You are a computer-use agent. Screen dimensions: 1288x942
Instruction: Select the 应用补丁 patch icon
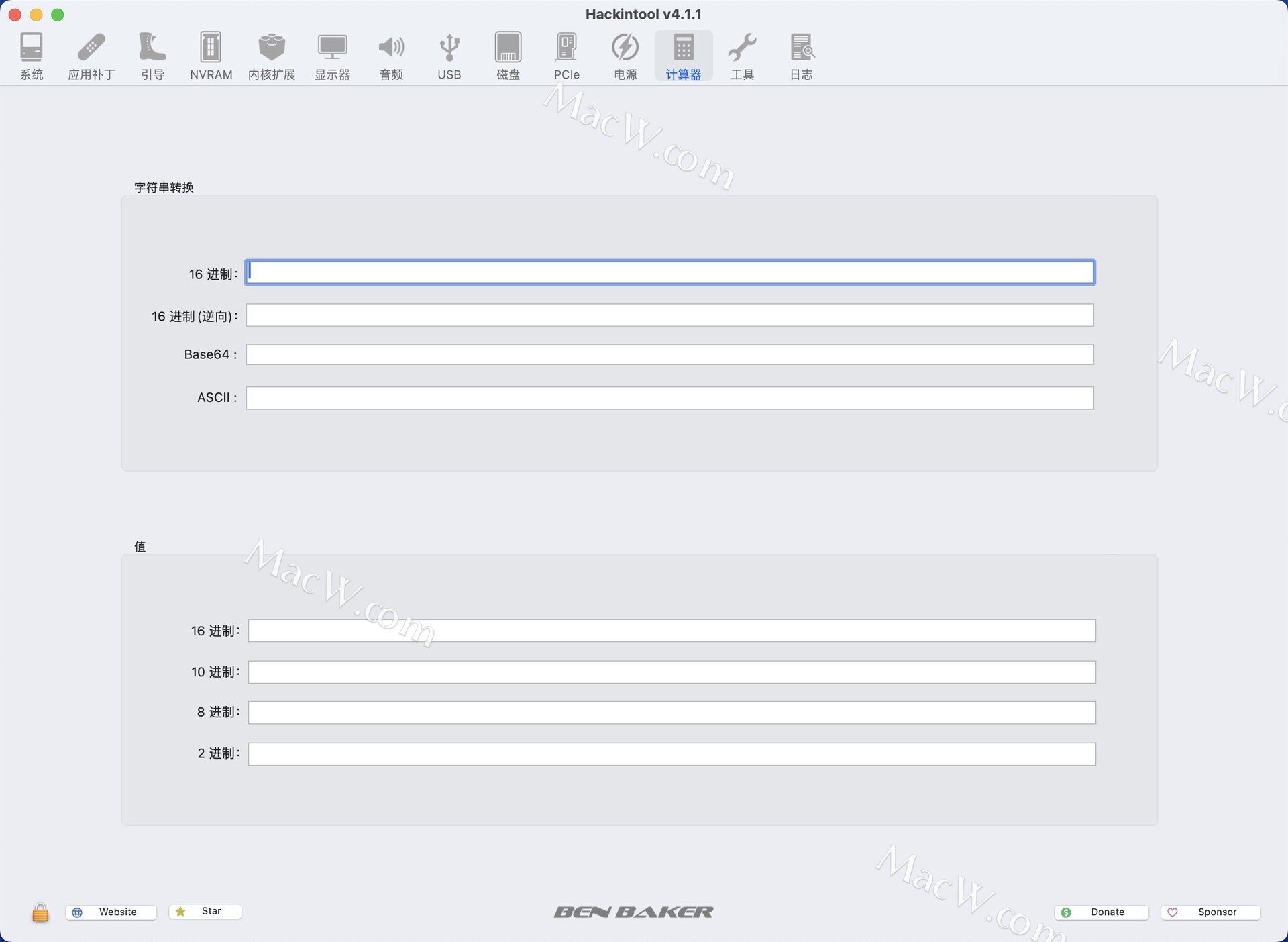click(x=91, y=56)
